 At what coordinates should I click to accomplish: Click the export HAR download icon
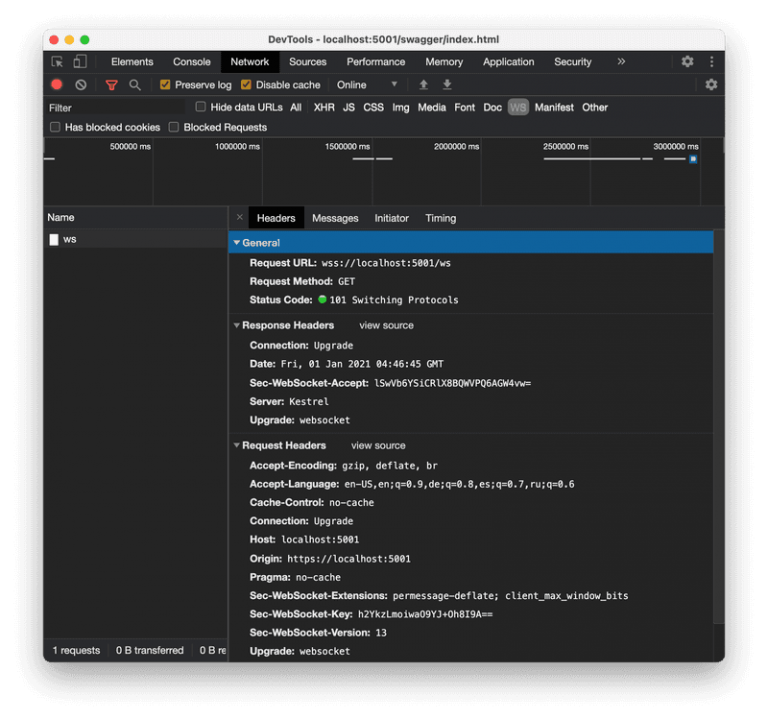pyautogui.click(x=447, y=85)
